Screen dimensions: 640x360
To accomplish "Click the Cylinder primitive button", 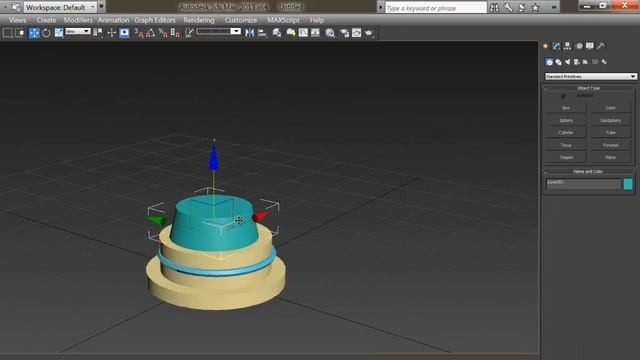I will [566, 133].
